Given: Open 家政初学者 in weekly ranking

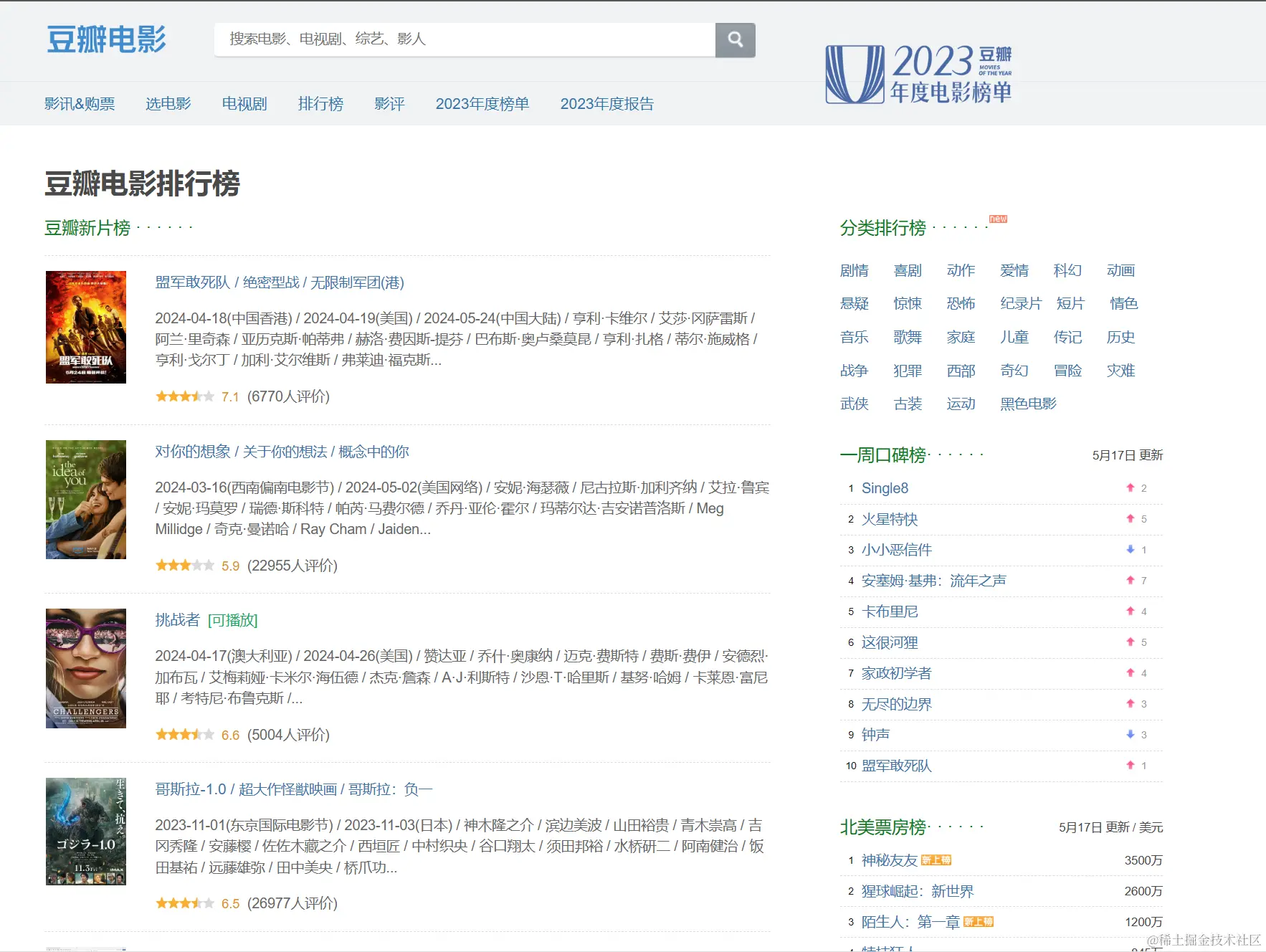Looking at the screenshot, I should point(897,673).
